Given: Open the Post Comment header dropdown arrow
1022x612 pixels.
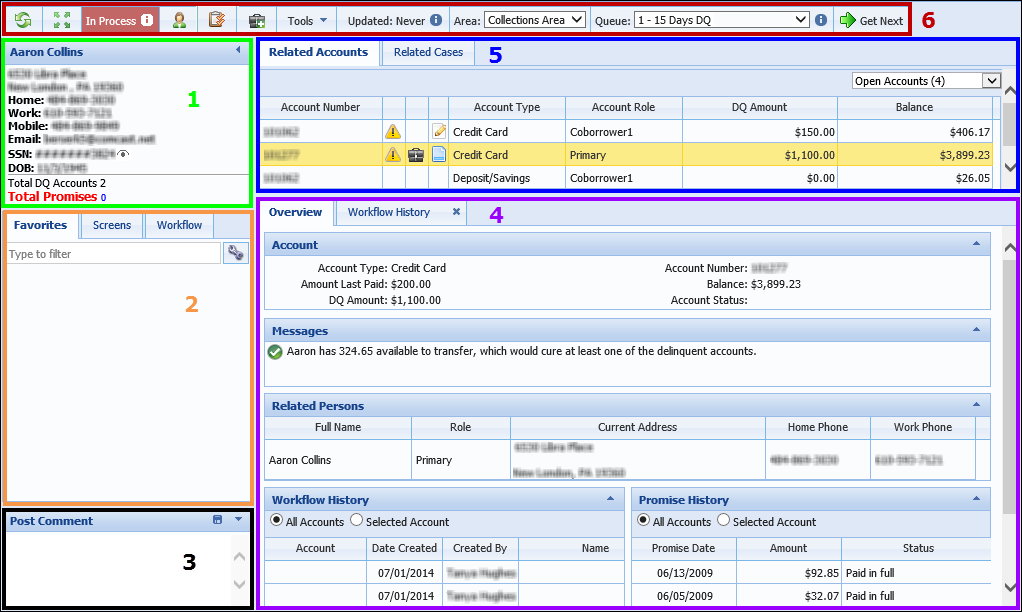Looking at the screenshot, I should point(239,519).
